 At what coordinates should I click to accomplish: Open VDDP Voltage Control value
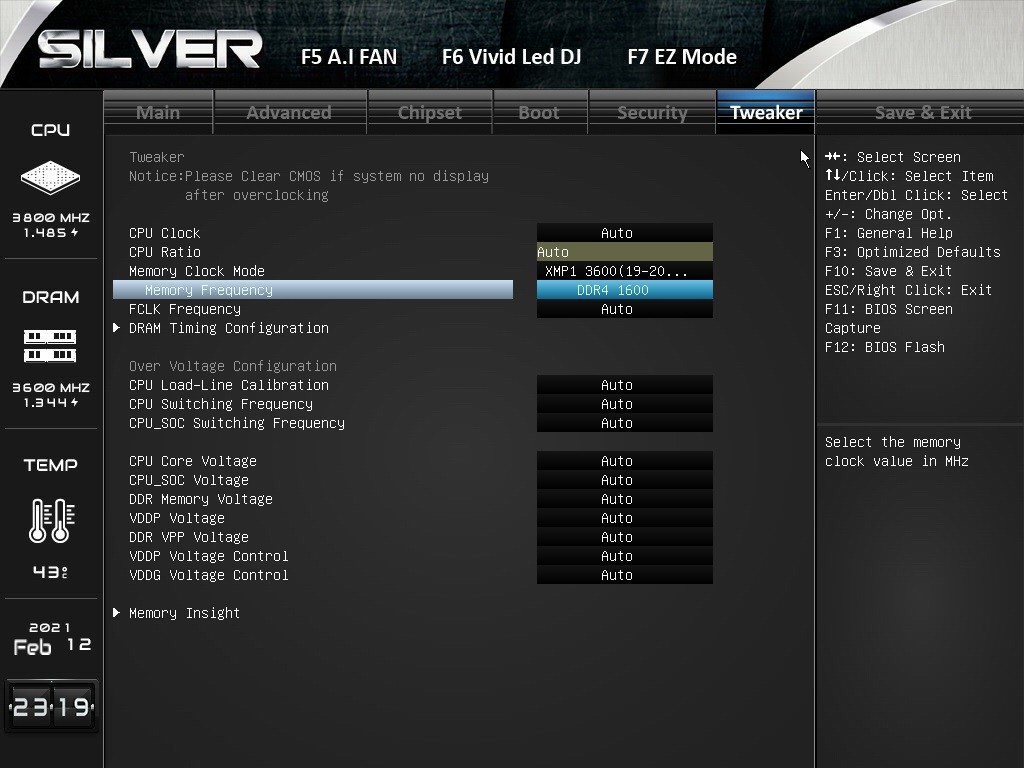[624, 556]
